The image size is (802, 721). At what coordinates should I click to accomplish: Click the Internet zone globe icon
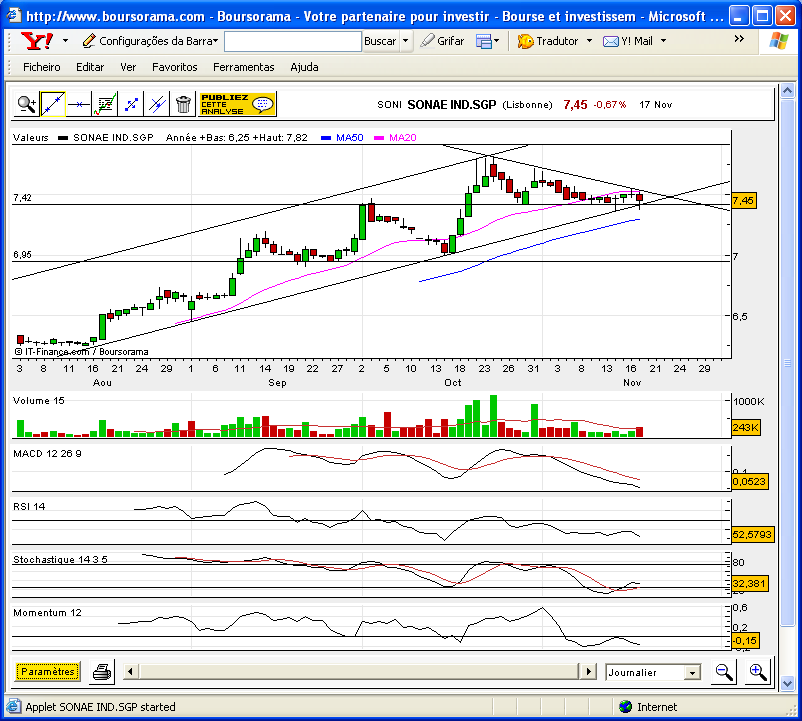click(x=625, y=707)
